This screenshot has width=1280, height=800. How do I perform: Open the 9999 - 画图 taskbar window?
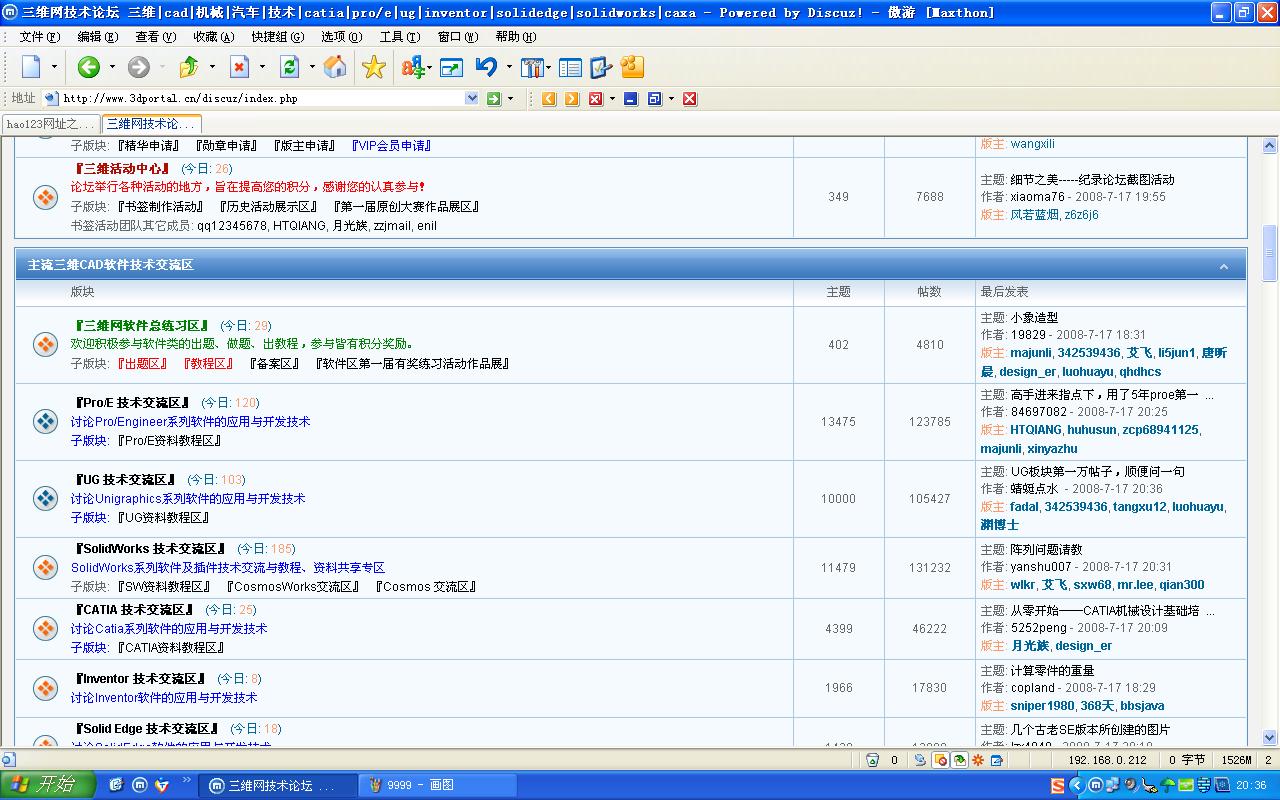click(x=437, y=785)
